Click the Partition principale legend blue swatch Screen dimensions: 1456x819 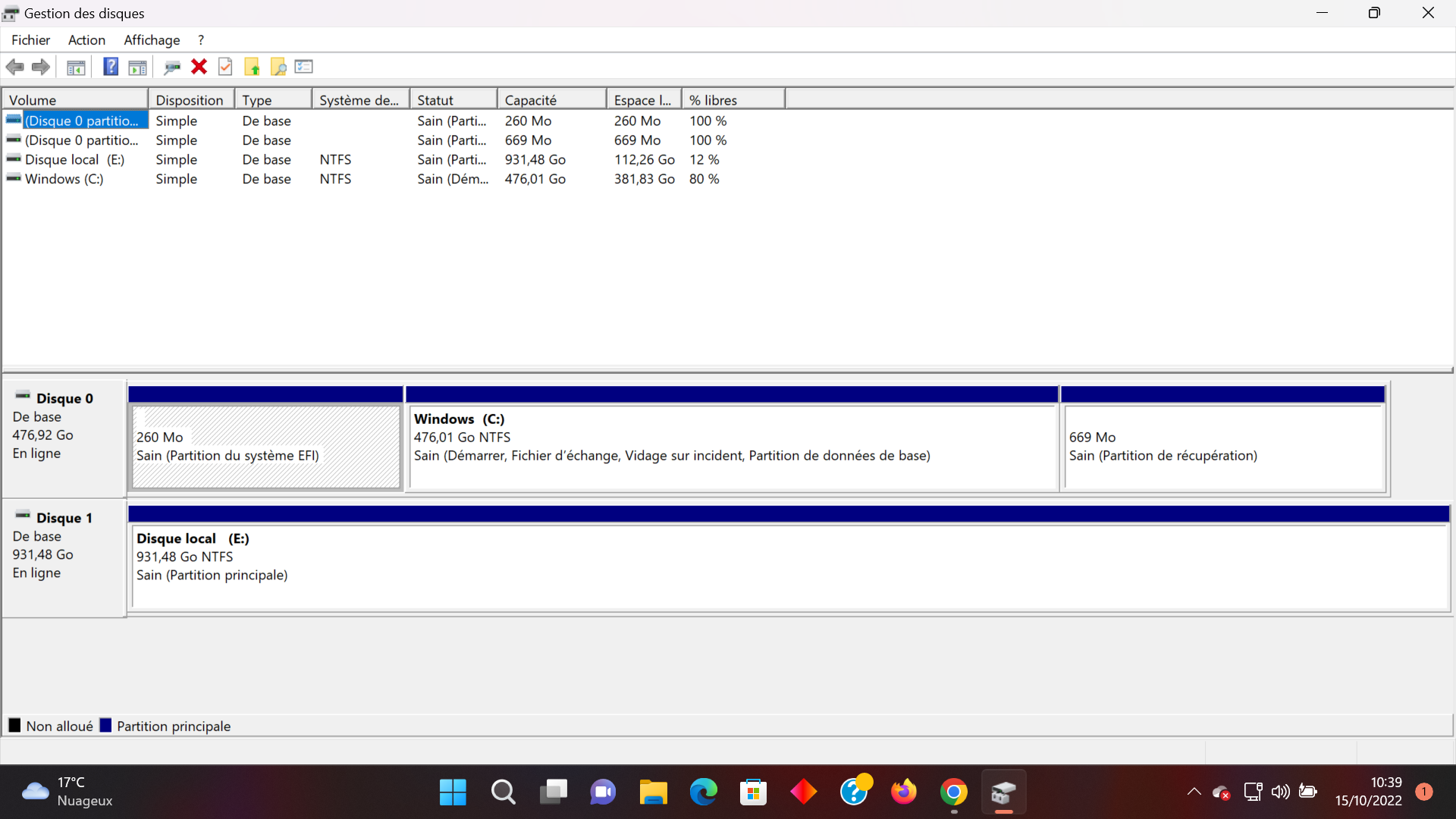[x=105, y=726]
